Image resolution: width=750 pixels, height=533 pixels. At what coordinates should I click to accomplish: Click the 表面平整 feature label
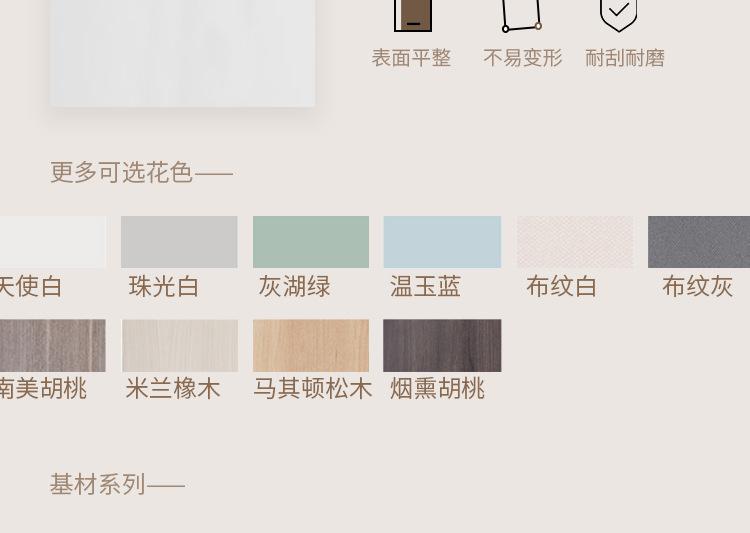click(411, 58)
